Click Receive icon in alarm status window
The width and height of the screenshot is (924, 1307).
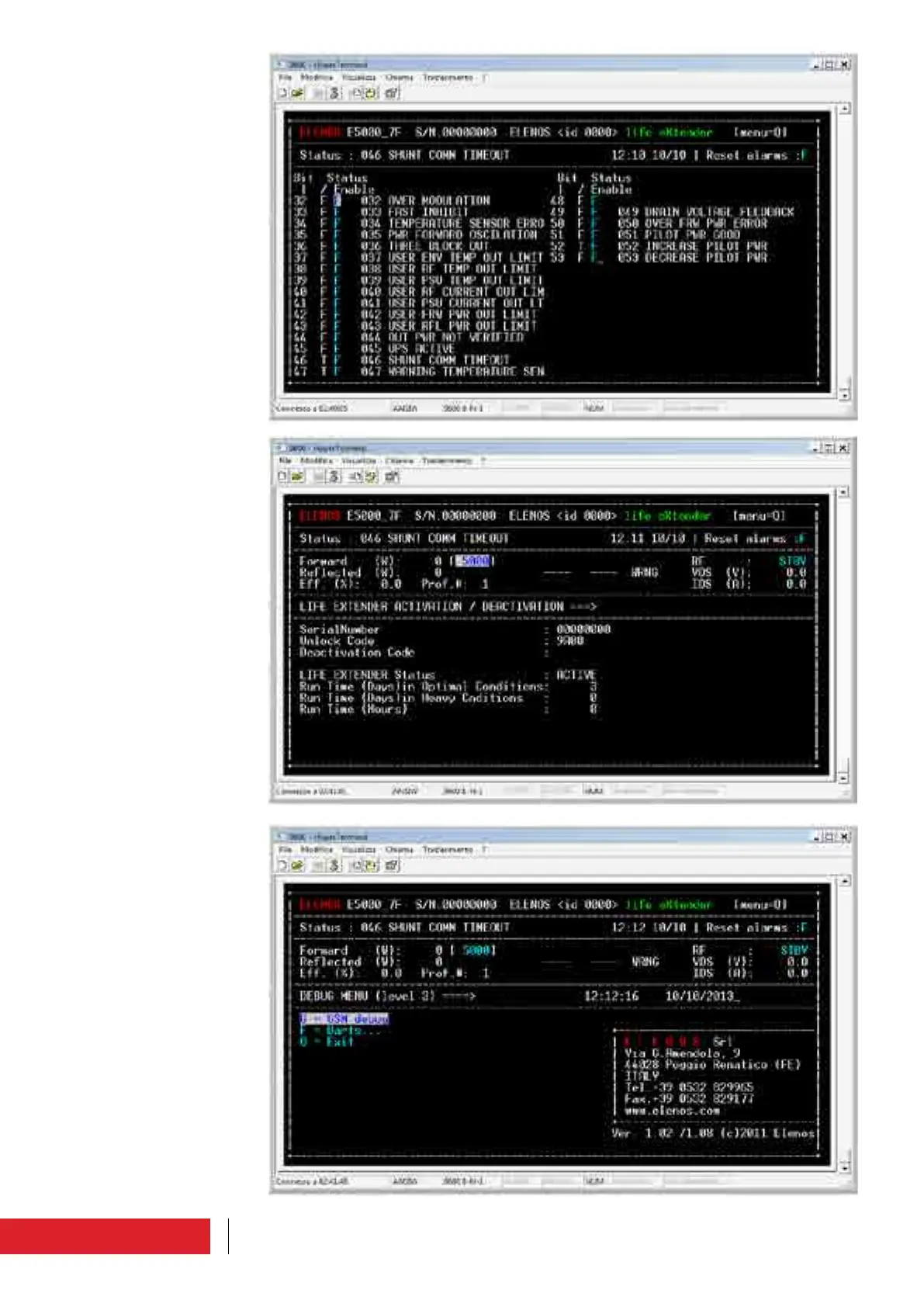click(371, 93)
